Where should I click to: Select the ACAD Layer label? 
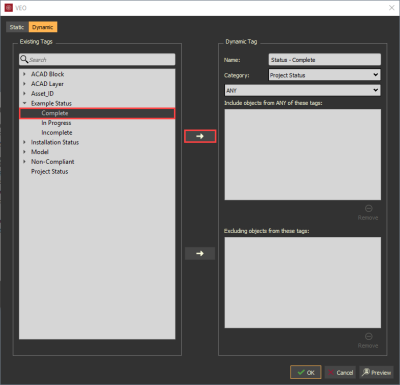(x=47, y=84)
